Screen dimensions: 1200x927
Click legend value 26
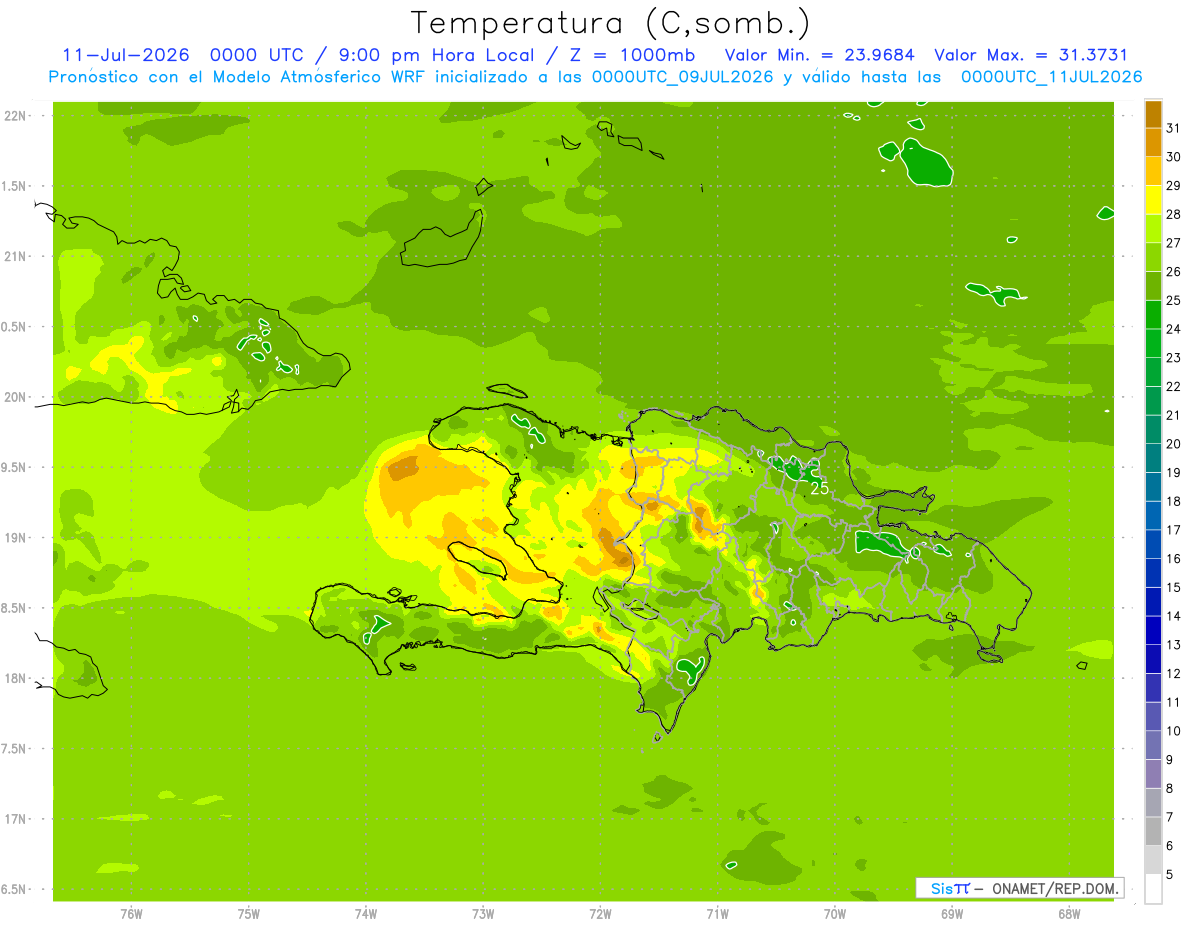(1174, 272)
